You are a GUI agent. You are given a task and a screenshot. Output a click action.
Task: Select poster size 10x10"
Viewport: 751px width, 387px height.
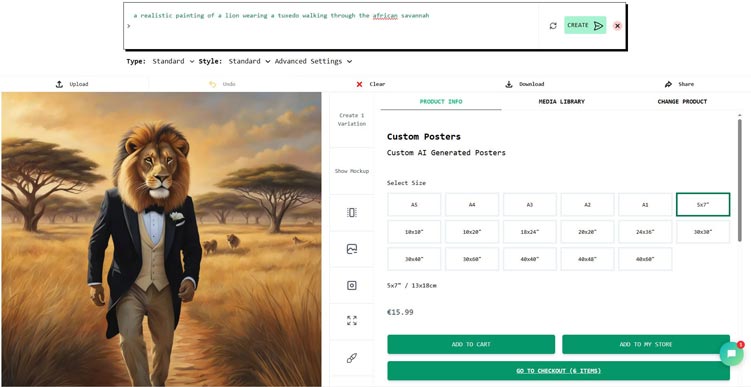pos(414,232)
